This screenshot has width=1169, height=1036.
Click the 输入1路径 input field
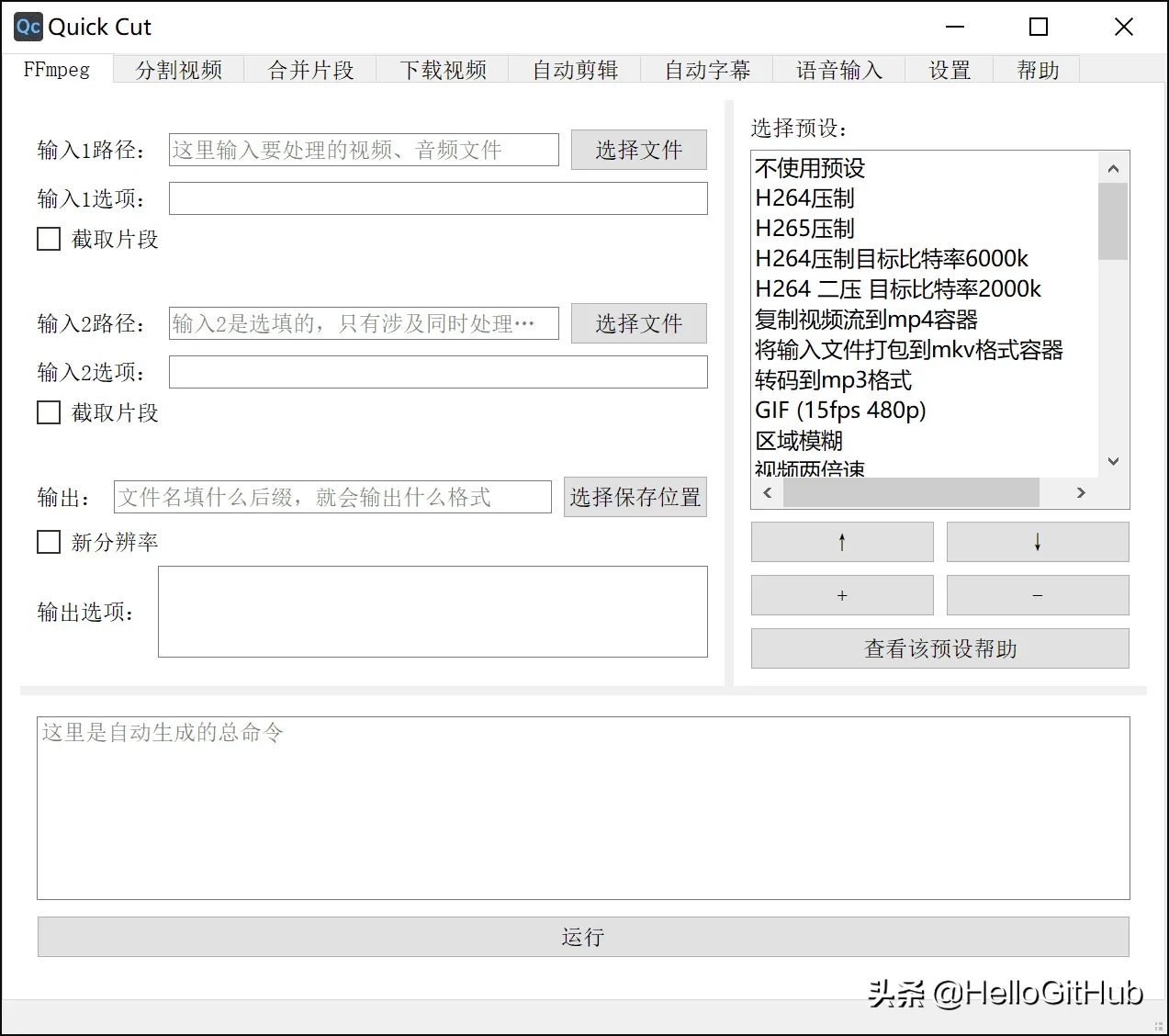coord(364,150)
